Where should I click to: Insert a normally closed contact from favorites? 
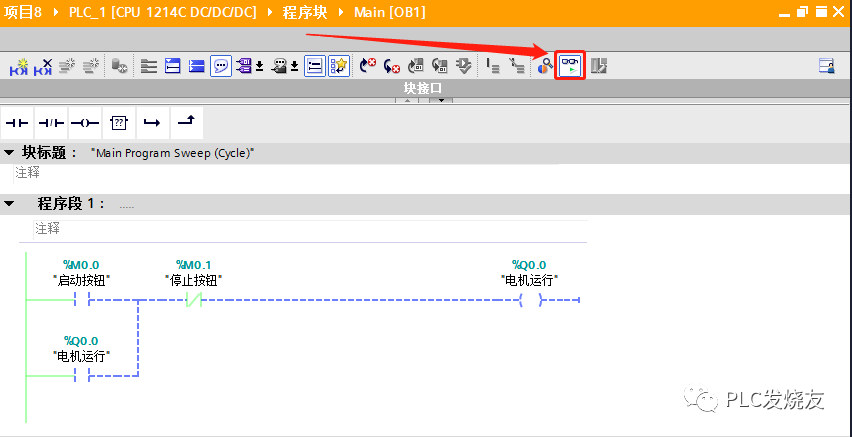[x=51, y=123]
